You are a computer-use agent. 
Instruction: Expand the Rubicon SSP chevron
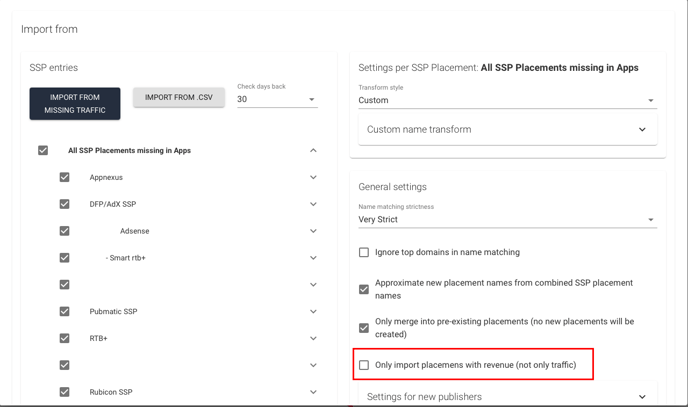[x=313, y=392]
